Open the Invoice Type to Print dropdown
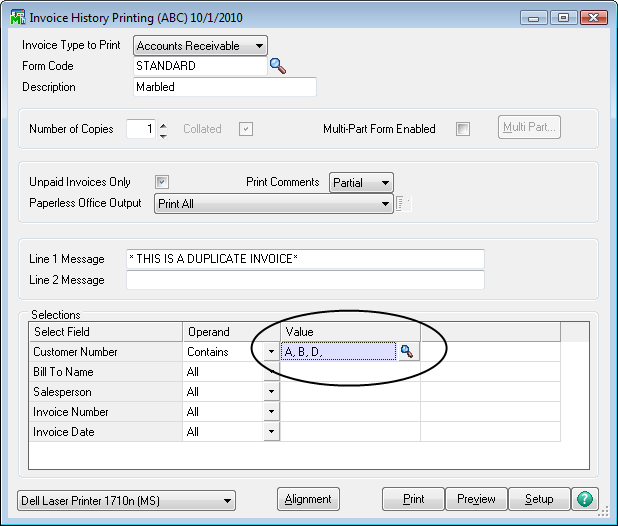618x526 pixels. [x=259, y=45]
